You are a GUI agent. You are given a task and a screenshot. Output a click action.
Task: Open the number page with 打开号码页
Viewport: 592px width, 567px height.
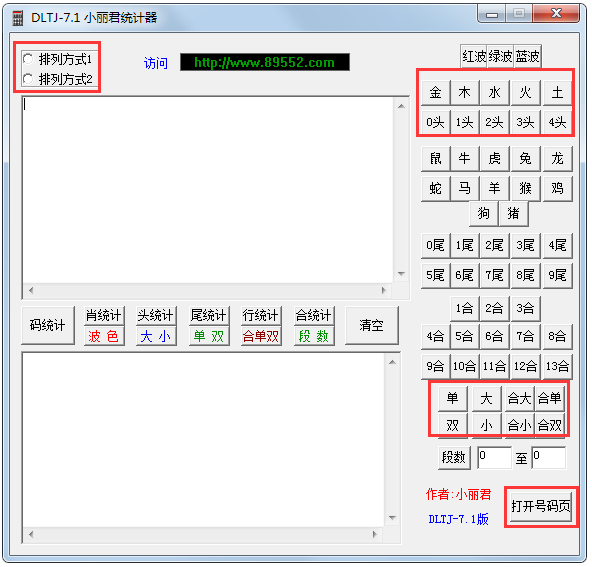(x=541, y=506)
